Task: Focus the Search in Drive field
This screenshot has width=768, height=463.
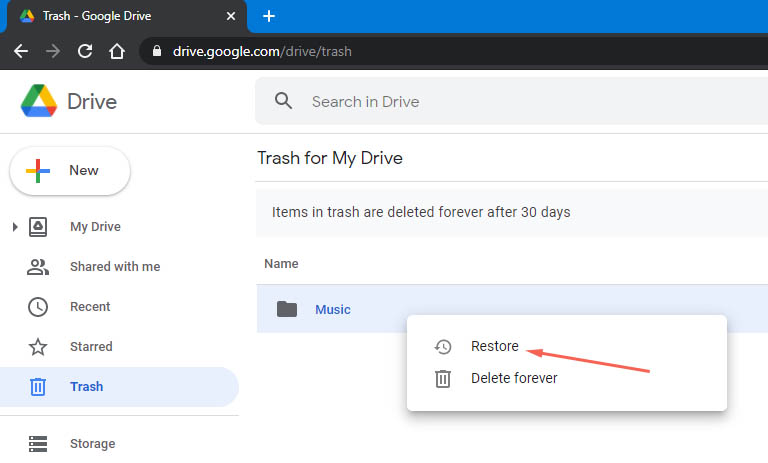Action: 511,101
